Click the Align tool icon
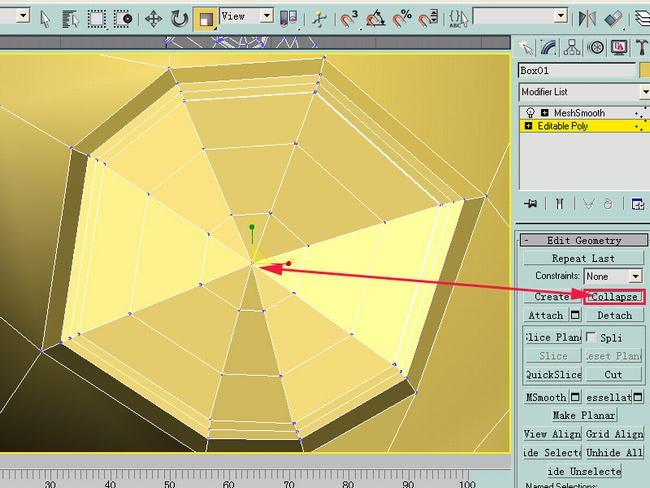The image size is (650, 488). coord(614,19)
